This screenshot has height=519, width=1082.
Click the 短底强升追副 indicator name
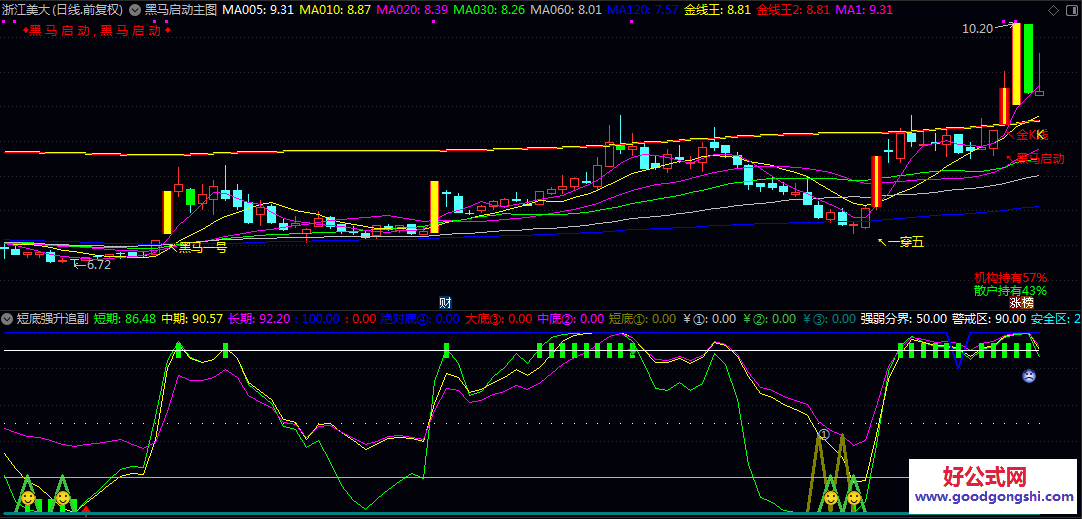[x=52, y=319]
